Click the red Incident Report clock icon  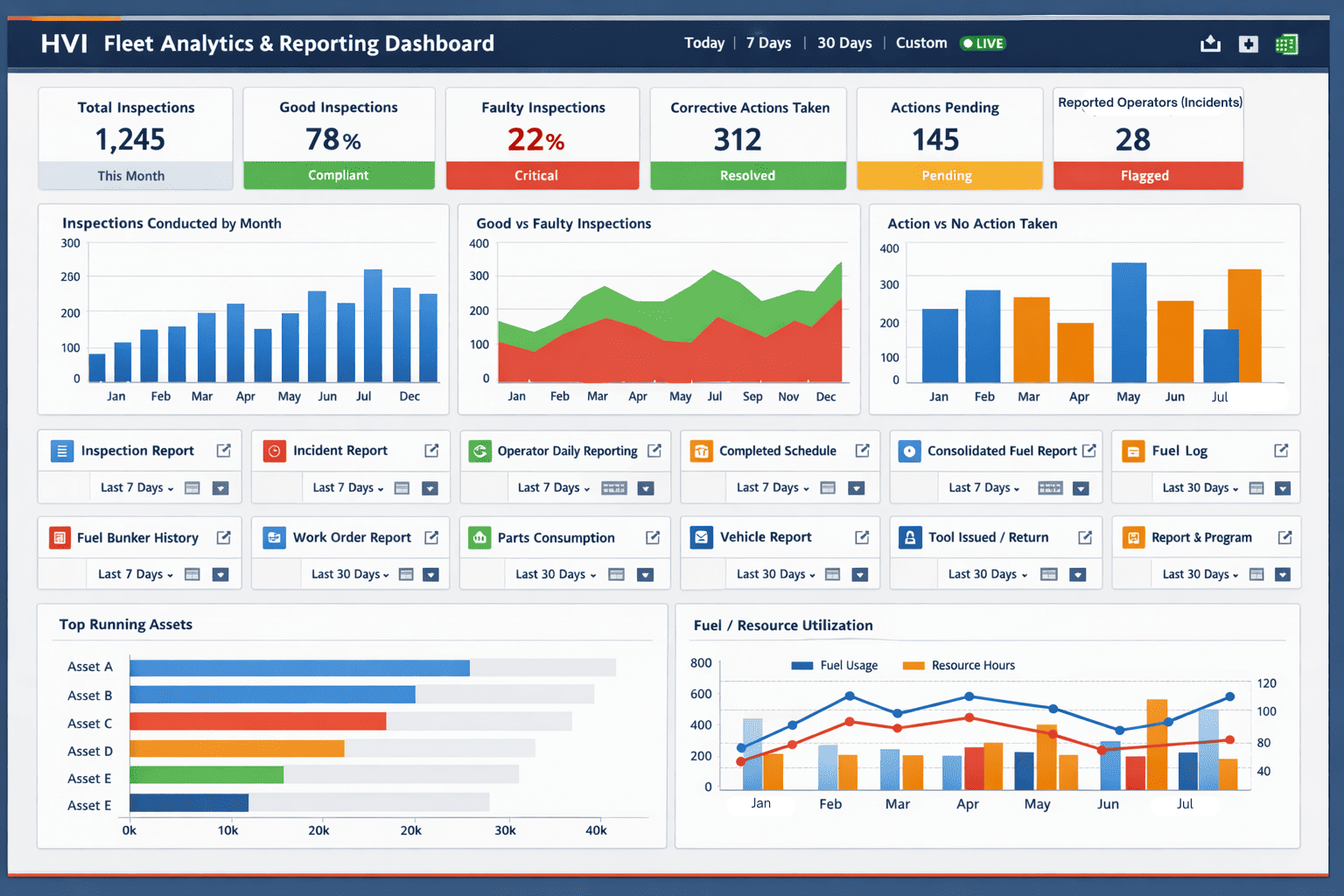pyautogui.click(x=274, y=450)
